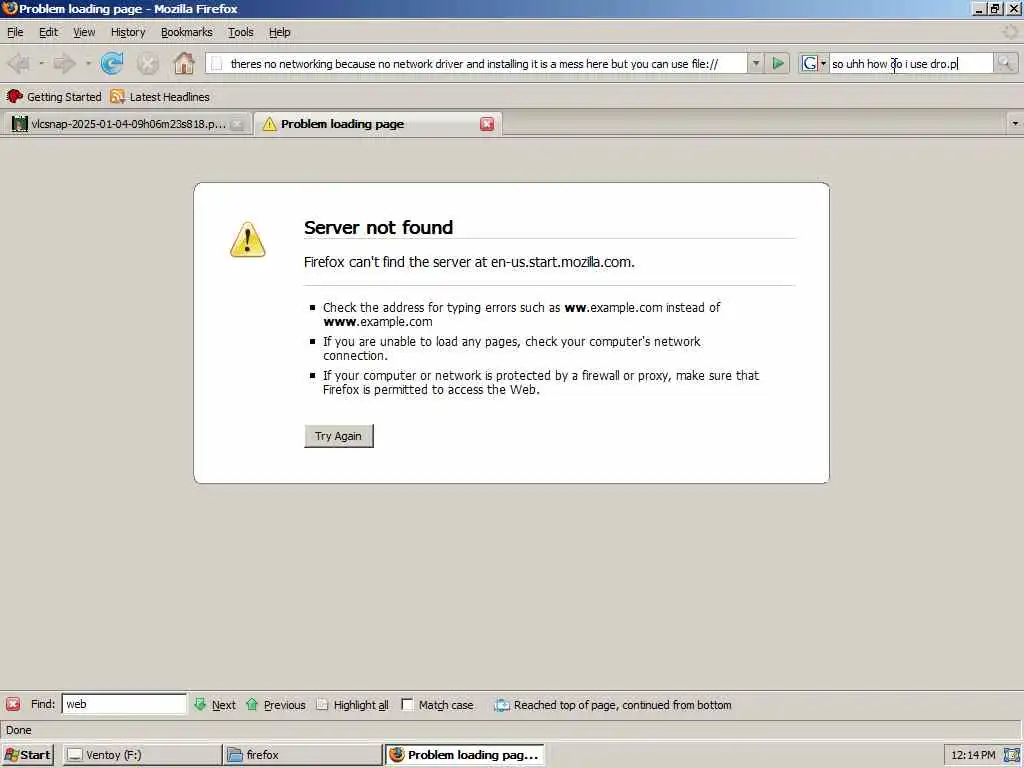The height and width of the screenshot is (768, 1024).
Task: Open the Windows Start menu
Action: click(x=27, y=755)
